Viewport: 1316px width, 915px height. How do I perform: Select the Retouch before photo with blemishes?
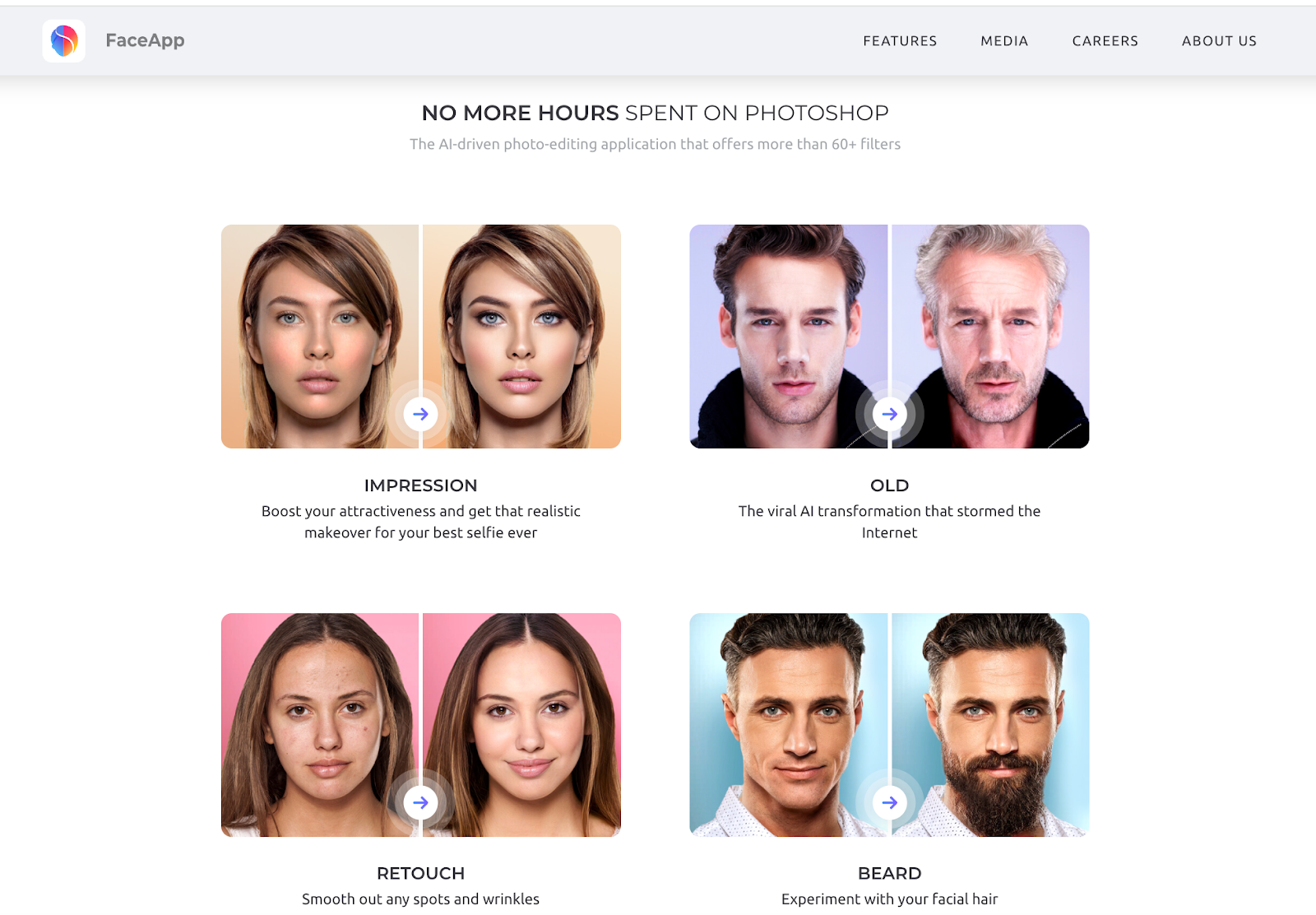click(320, 725)
